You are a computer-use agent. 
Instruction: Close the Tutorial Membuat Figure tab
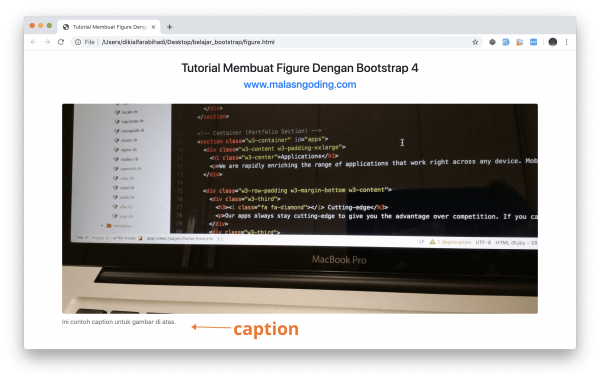(x=153, y=27)
